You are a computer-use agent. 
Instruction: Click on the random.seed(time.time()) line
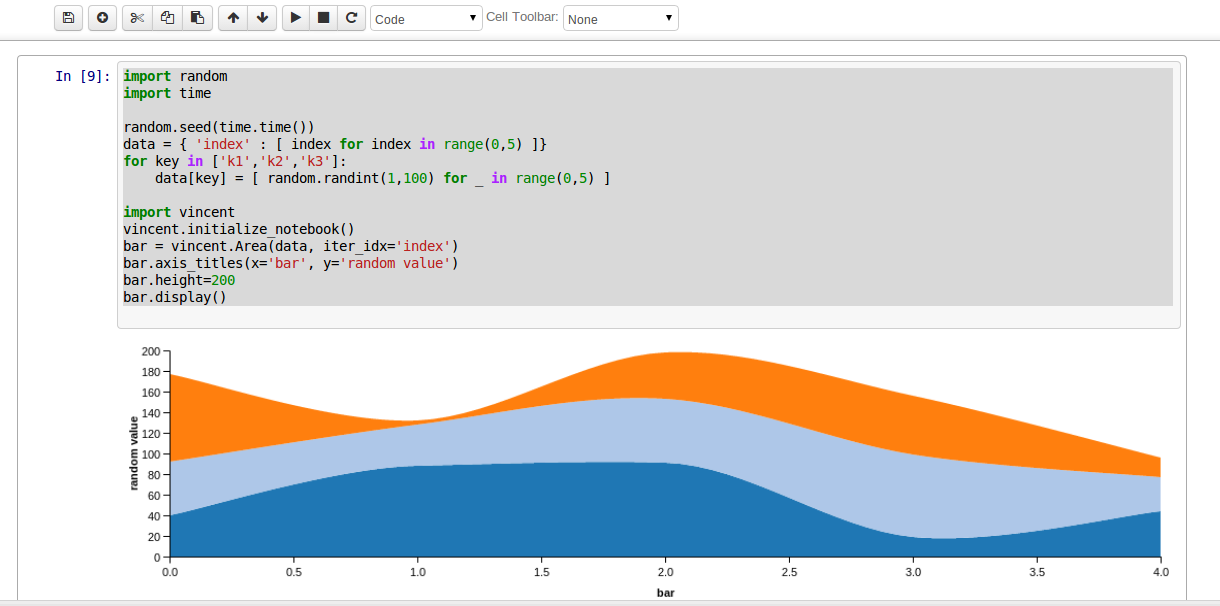pos(219,127)
